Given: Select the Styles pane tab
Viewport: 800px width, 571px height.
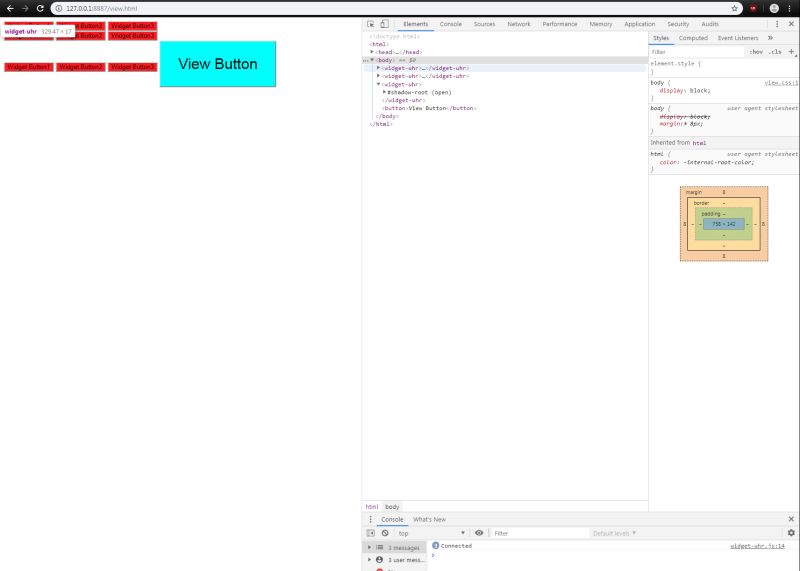Looking at the screenshot, I should click(661, 38).
